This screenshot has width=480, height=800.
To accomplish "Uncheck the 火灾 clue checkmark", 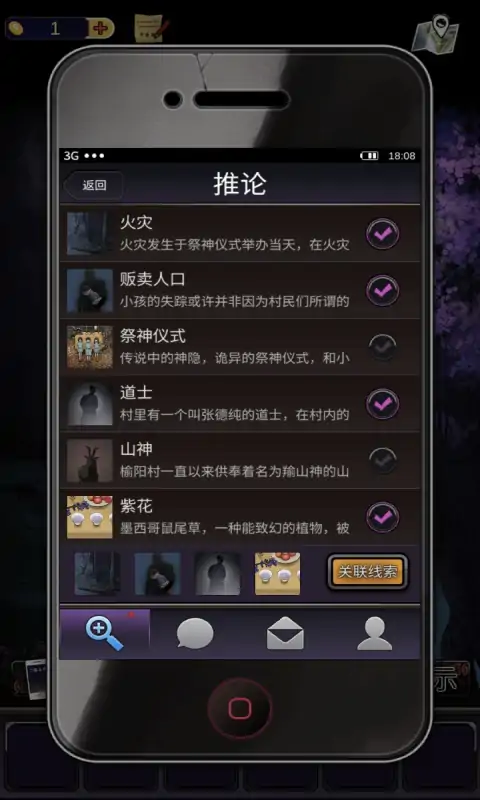I will [x=383, y=234].
